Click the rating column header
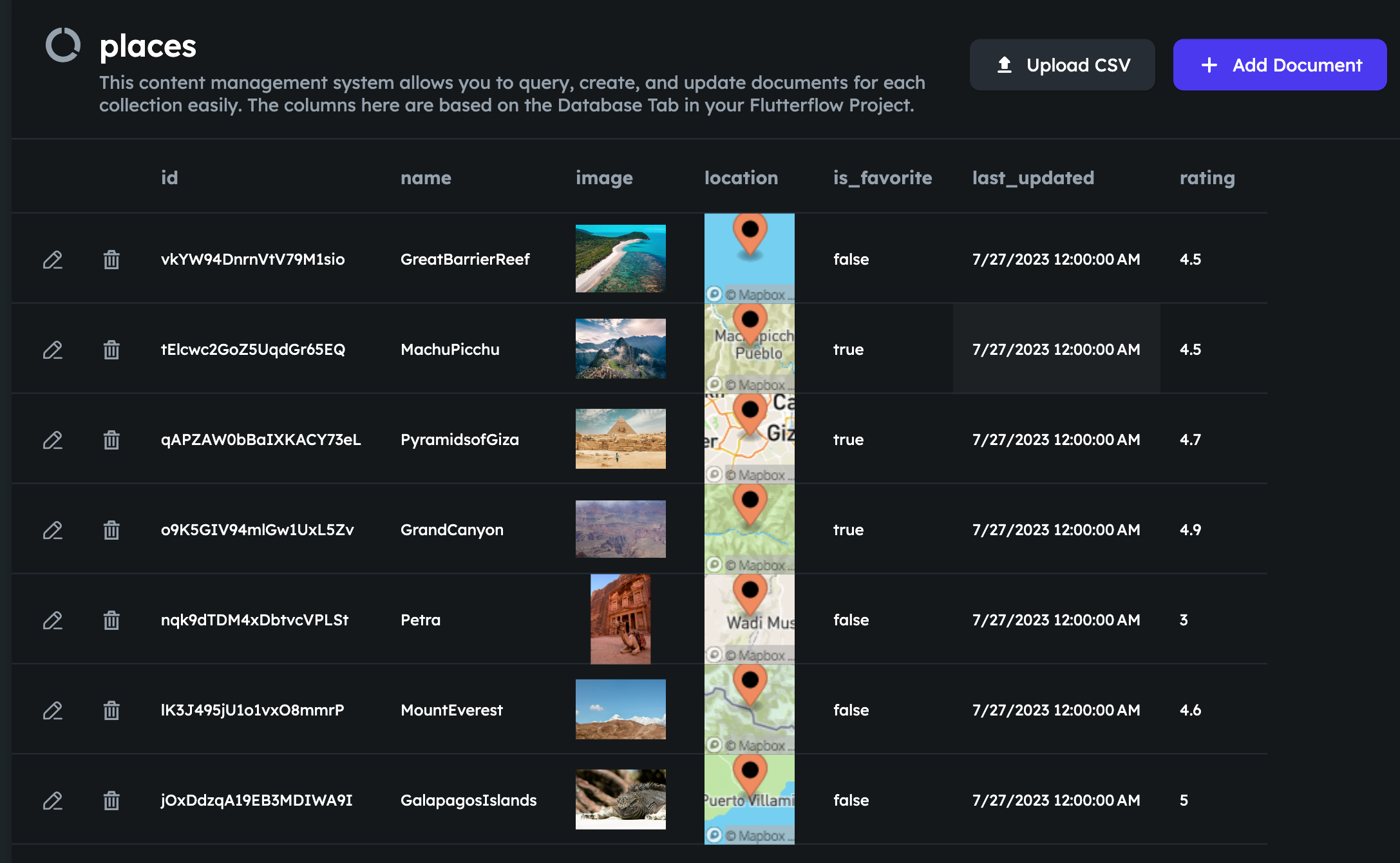Image resolution: width=1400 pixels, height=863 pixels. tap(1207, 178)
